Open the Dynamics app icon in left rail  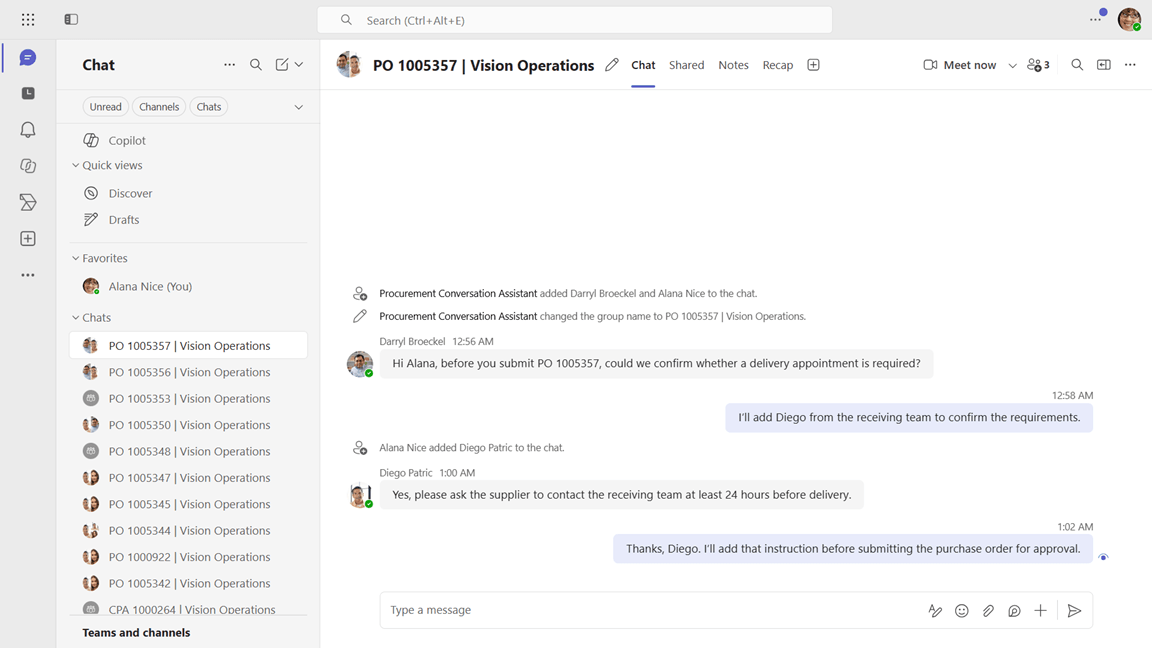[x=28, y=203]
